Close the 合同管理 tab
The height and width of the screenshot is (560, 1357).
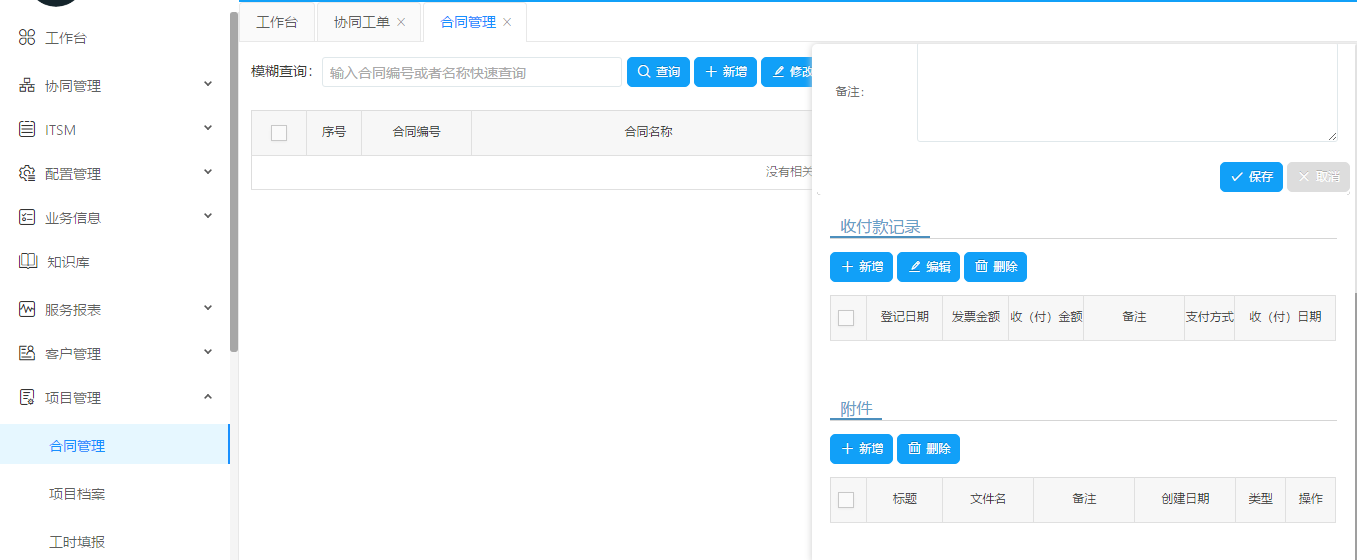507,22
